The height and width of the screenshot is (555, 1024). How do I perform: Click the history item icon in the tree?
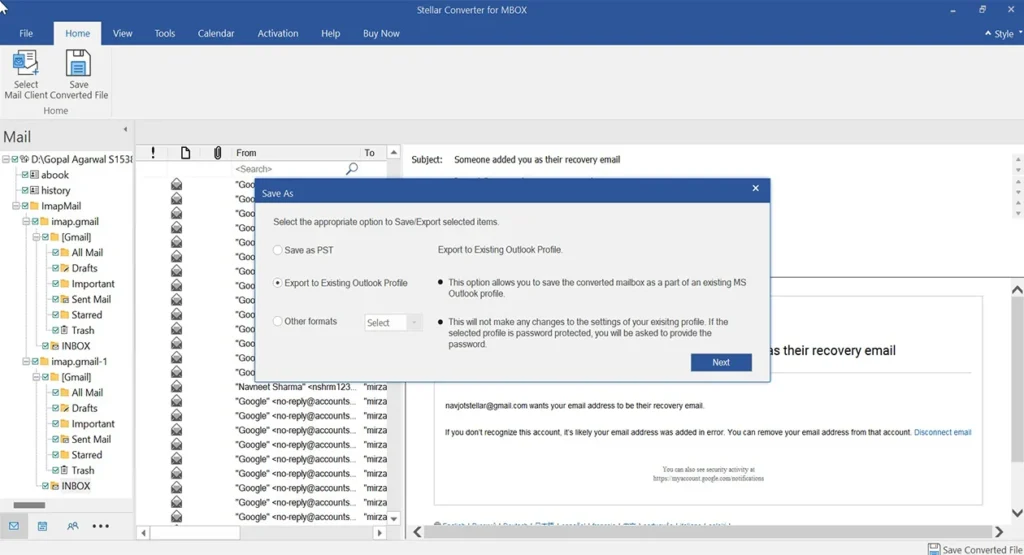(x=35, y=191)
